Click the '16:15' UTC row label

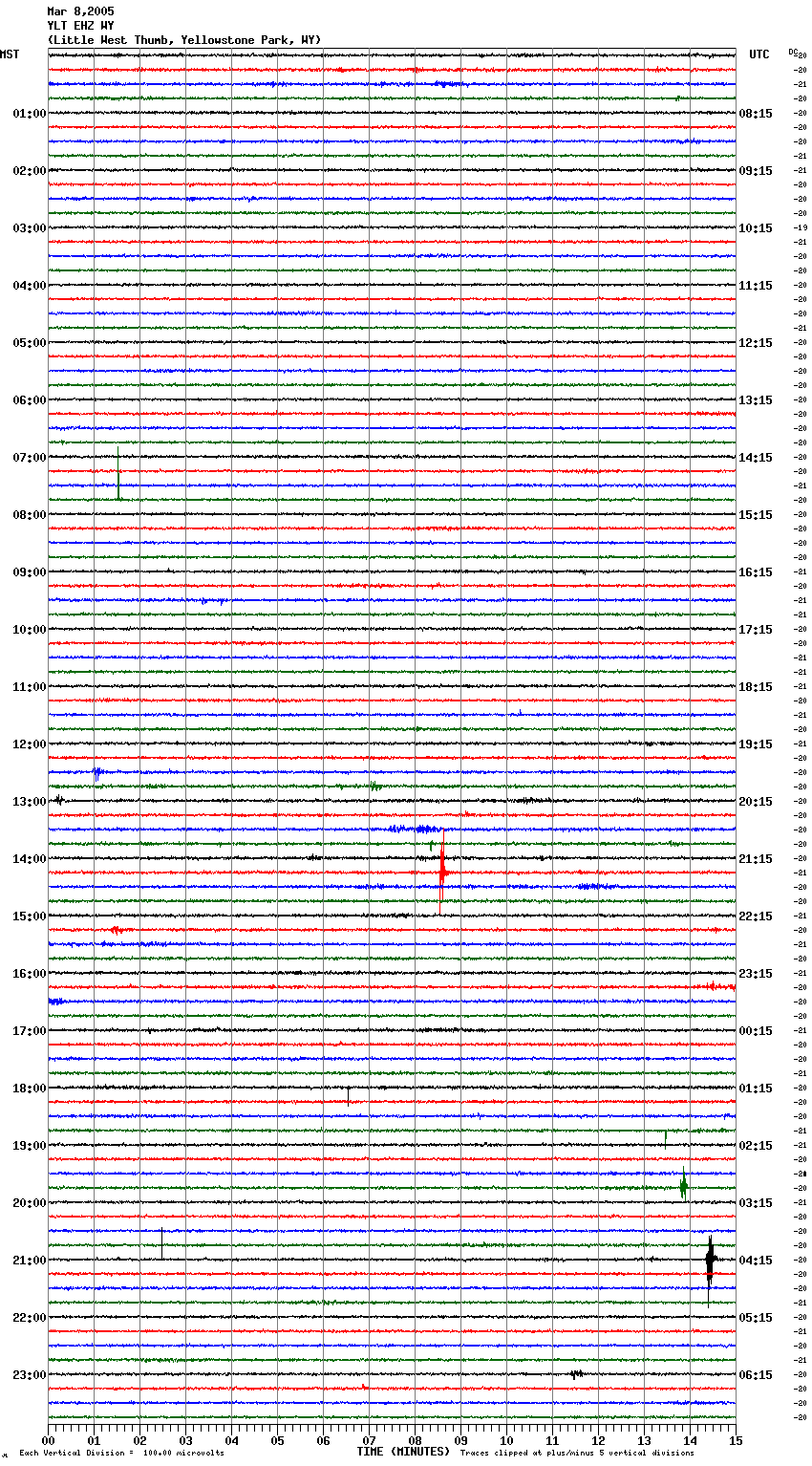(x=756, y=572)
